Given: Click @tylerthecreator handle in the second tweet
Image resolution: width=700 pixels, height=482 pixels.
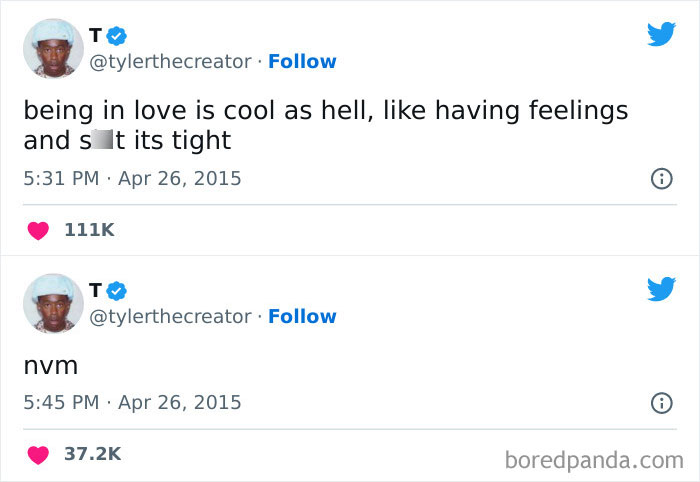Looking at the screenshot, I should pos(170,317).
